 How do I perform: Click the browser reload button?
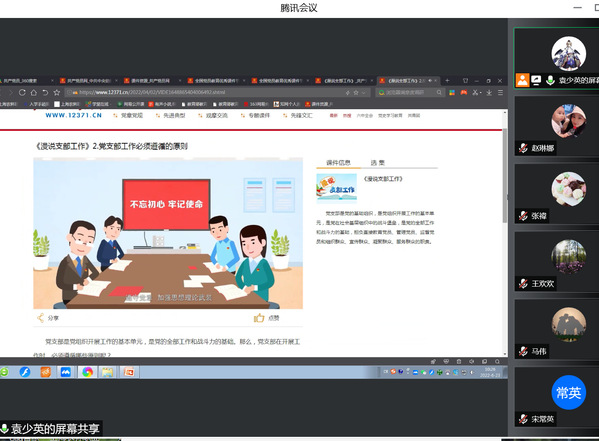pos(22,92)
